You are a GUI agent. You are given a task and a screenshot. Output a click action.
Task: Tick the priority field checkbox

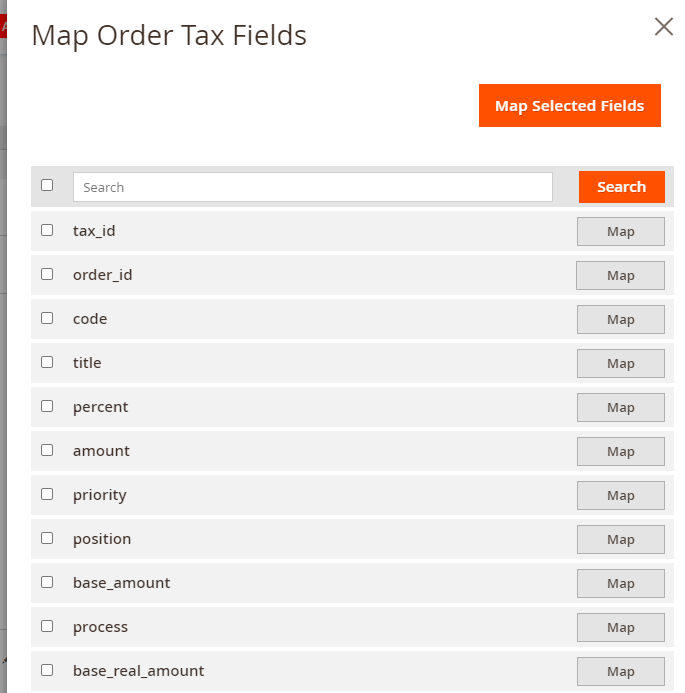[47, 494]
